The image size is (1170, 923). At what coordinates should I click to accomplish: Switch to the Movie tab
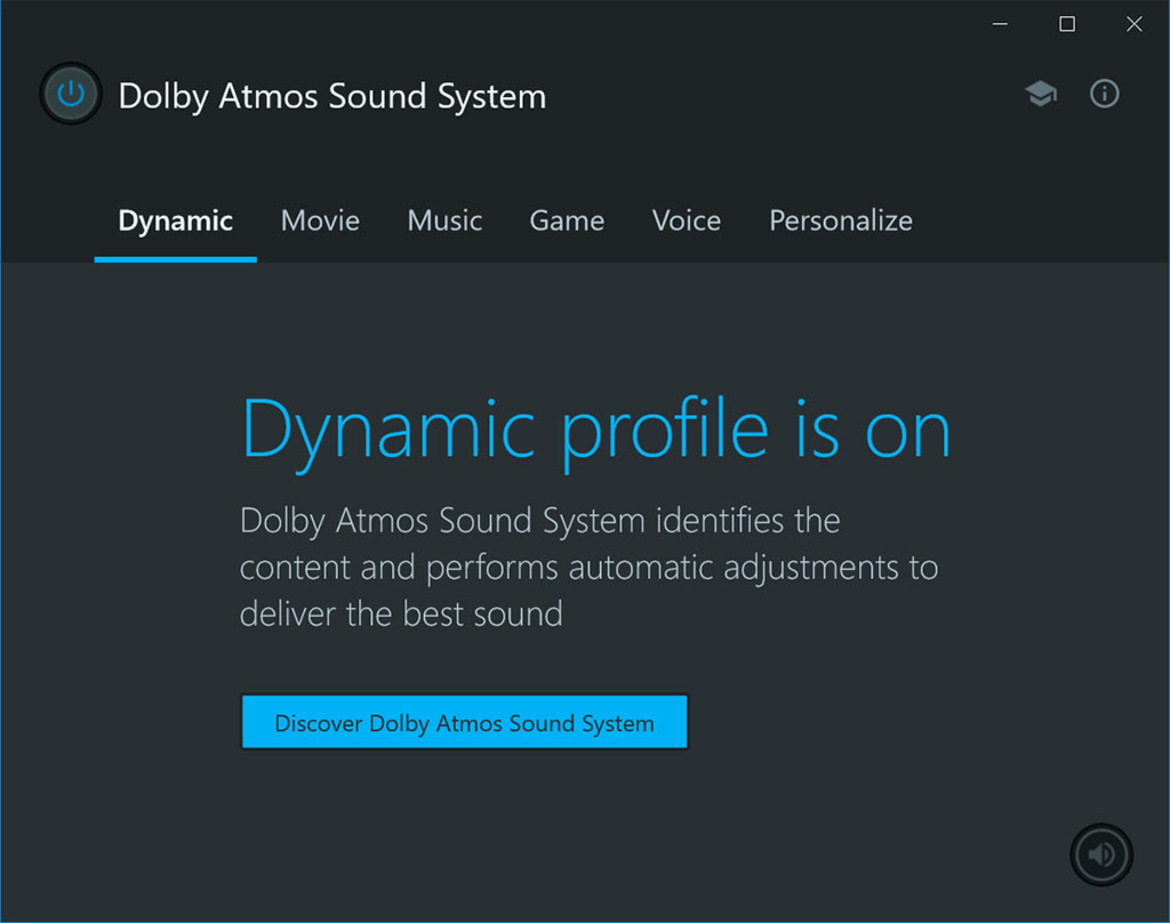(320, 221)
